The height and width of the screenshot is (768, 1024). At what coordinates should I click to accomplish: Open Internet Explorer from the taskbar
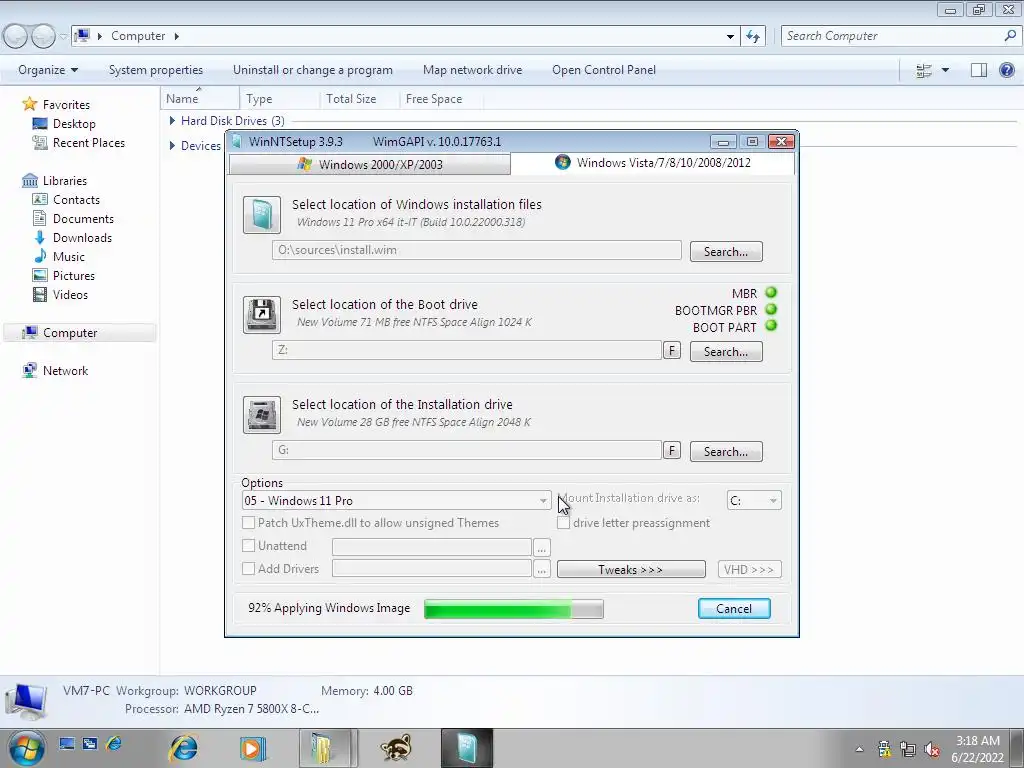184,748
